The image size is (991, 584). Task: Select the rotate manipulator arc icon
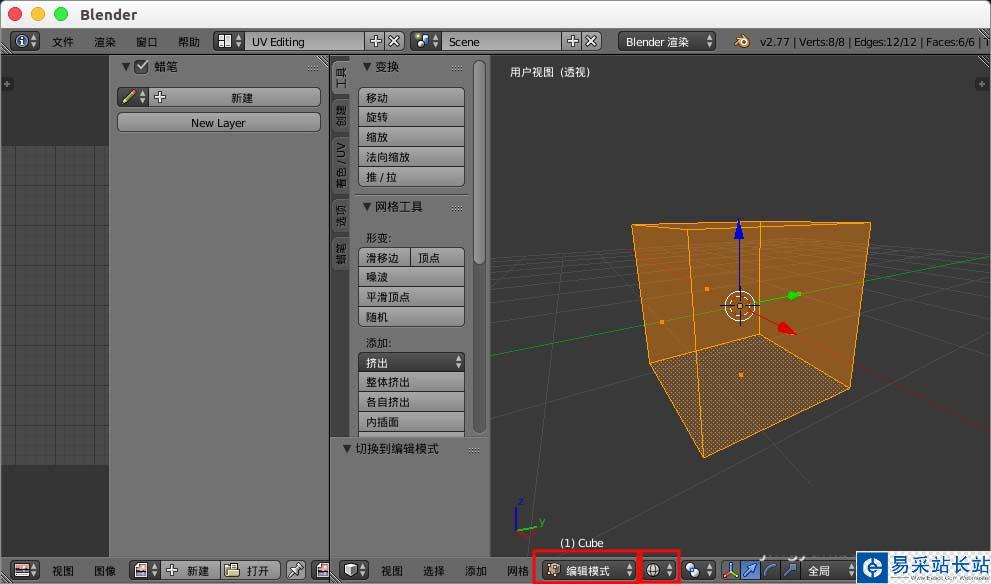(x=769, y=570)
